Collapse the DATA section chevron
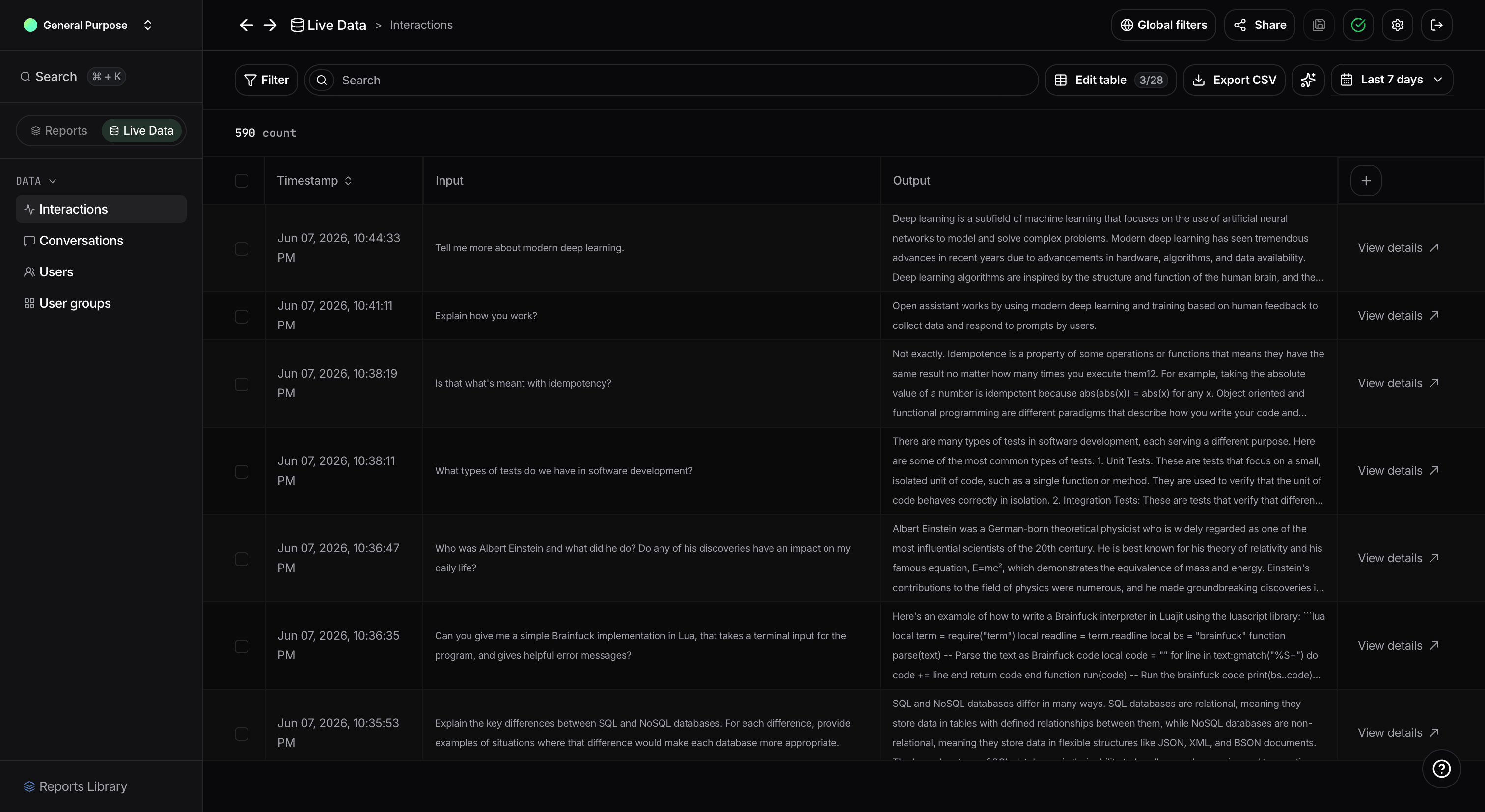Screen dimensions: 1485x812 pyautogui.click(x=53, y=181)
